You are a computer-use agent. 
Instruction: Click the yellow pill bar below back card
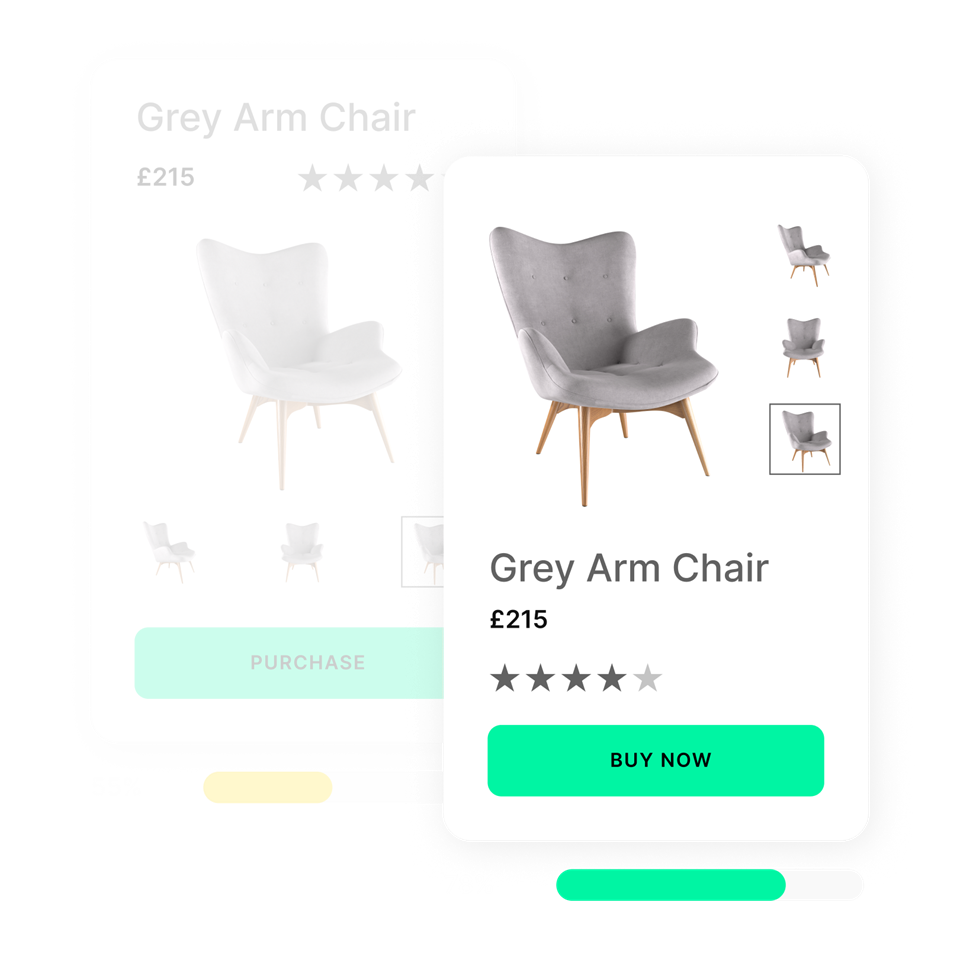[x=268, y=787]
